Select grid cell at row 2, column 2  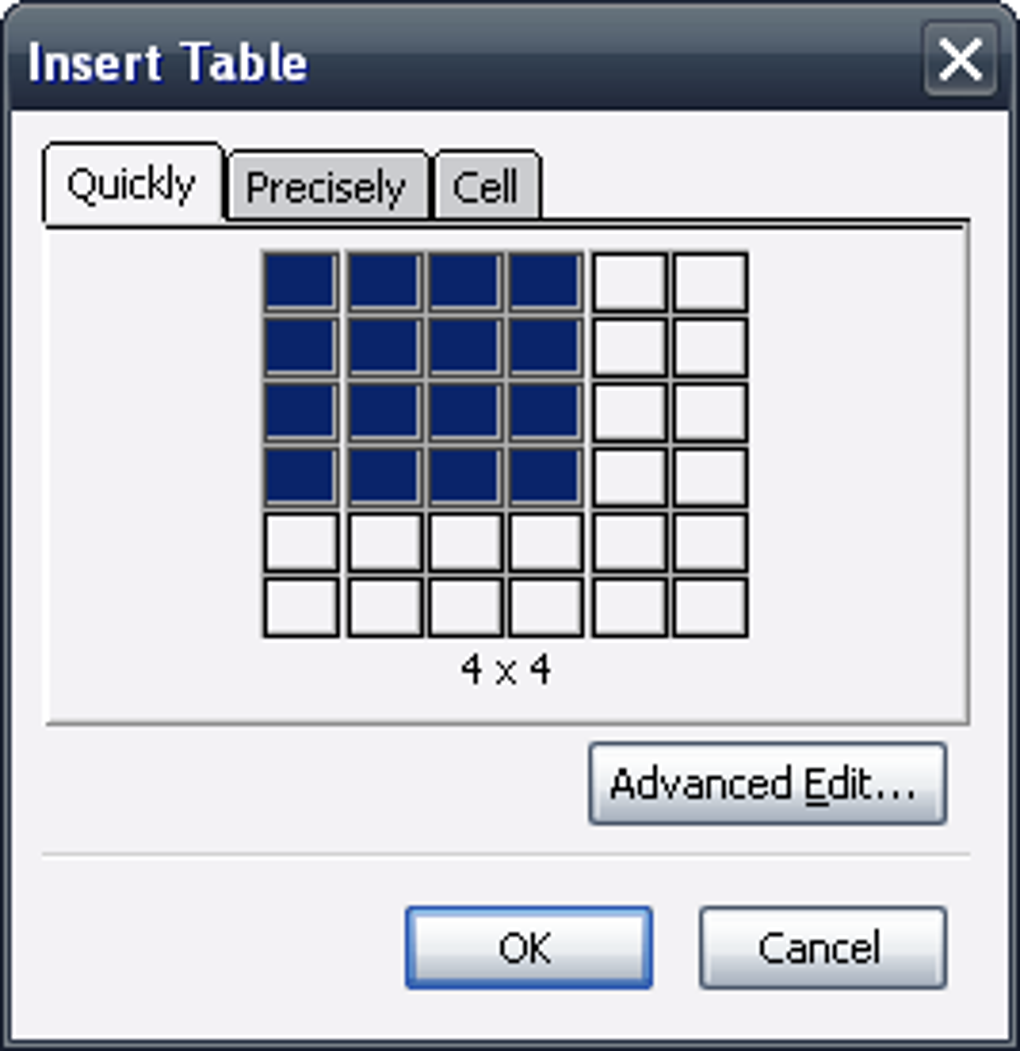click(x=384, y=347)
